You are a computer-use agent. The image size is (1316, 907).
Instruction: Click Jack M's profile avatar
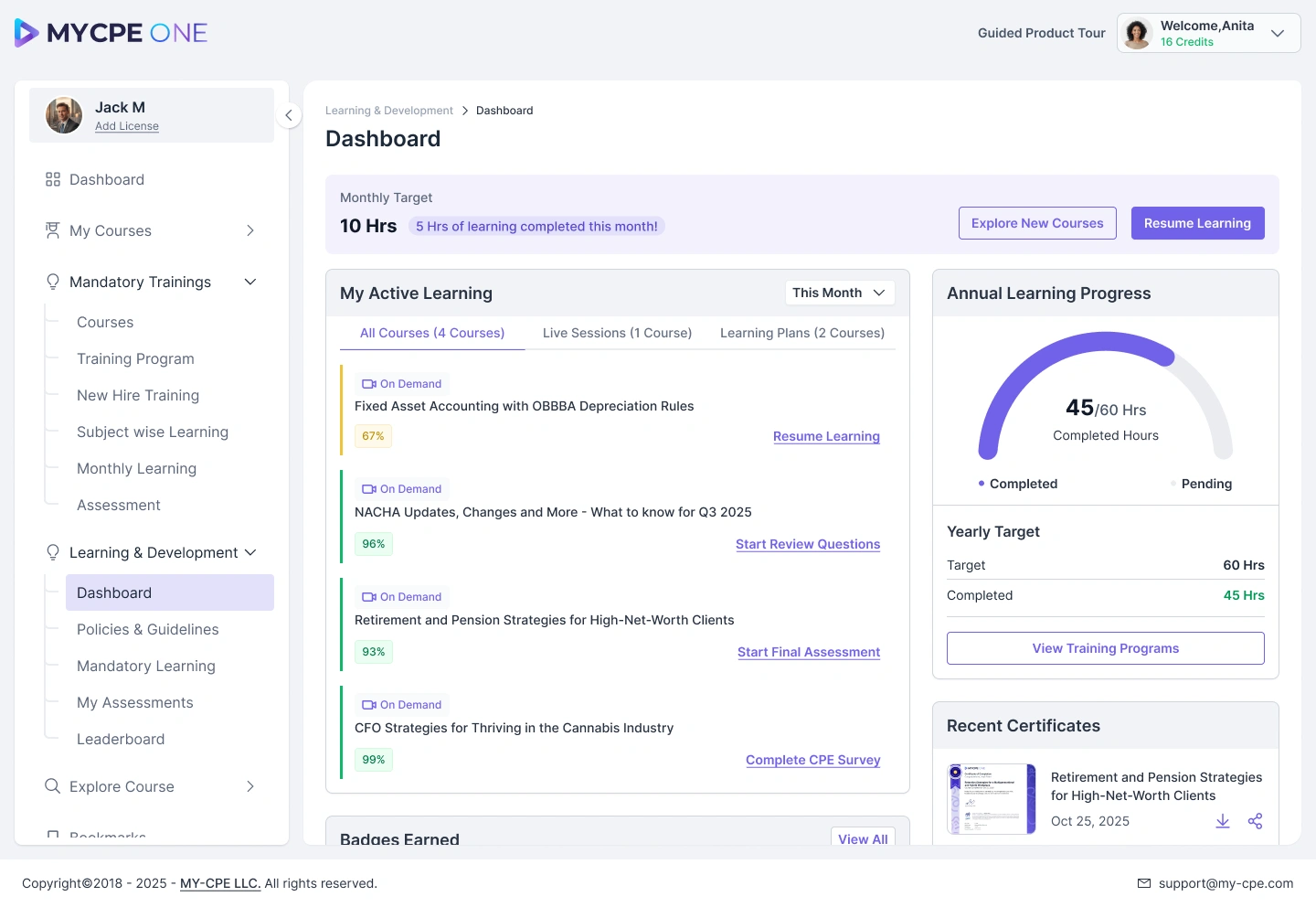(x=64, y=115)
